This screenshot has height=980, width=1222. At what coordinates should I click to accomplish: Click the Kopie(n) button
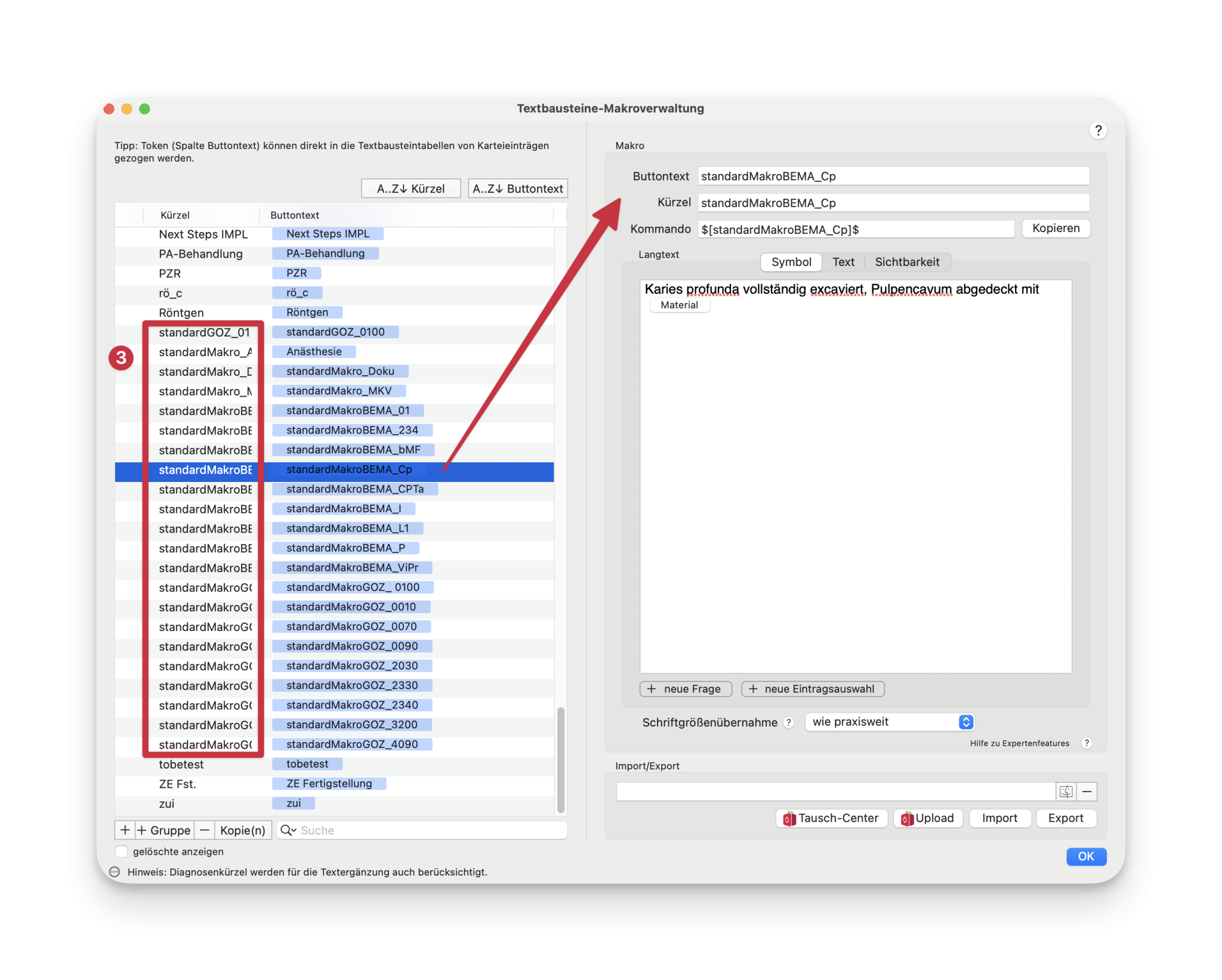[x=242, y=830]
